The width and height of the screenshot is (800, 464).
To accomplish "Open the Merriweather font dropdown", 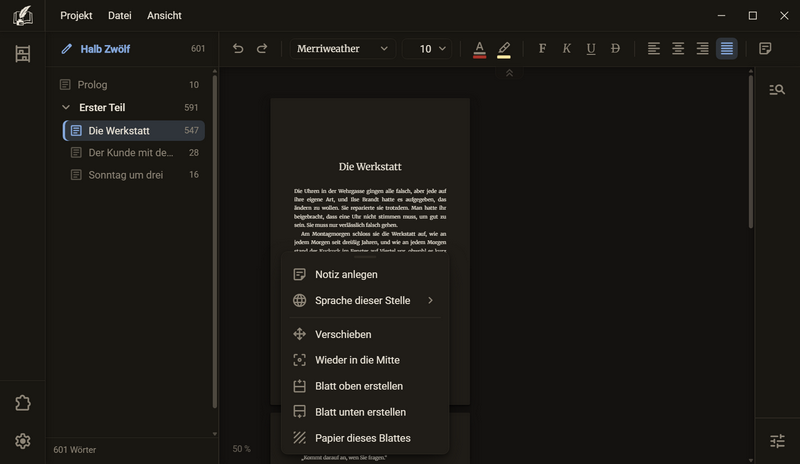I will pyautogui.click(x=342, y=48).
